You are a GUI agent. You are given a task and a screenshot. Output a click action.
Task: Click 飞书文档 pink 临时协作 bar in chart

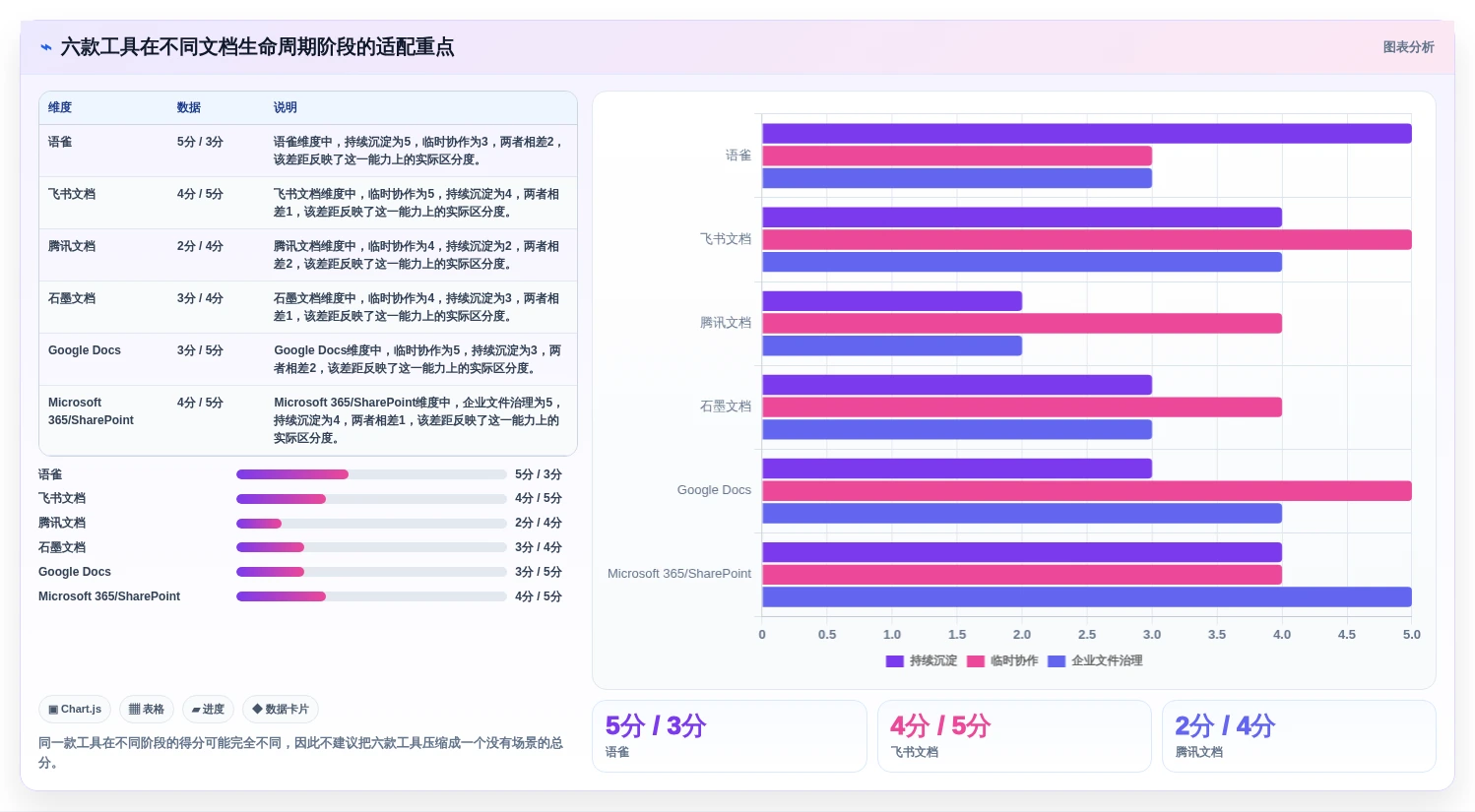coord(1087,239)
